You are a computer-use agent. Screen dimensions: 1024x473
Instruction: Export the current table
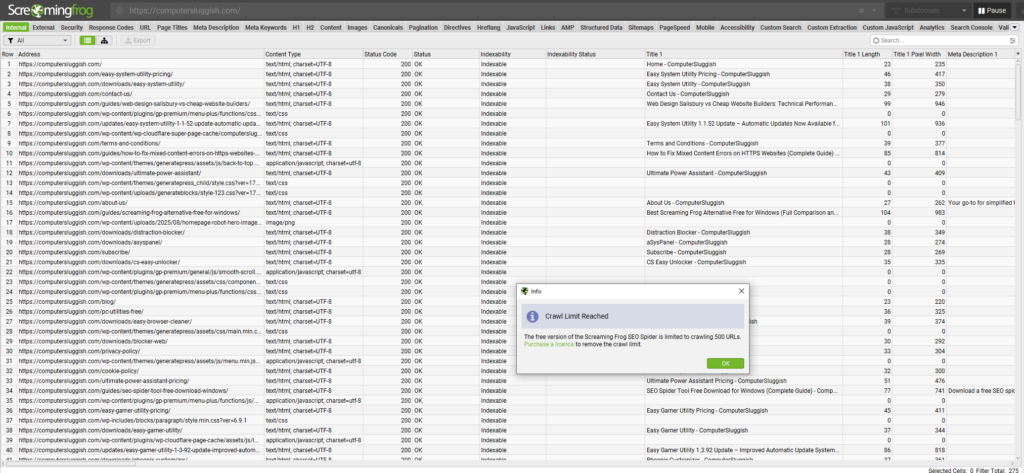pos(136,41)
